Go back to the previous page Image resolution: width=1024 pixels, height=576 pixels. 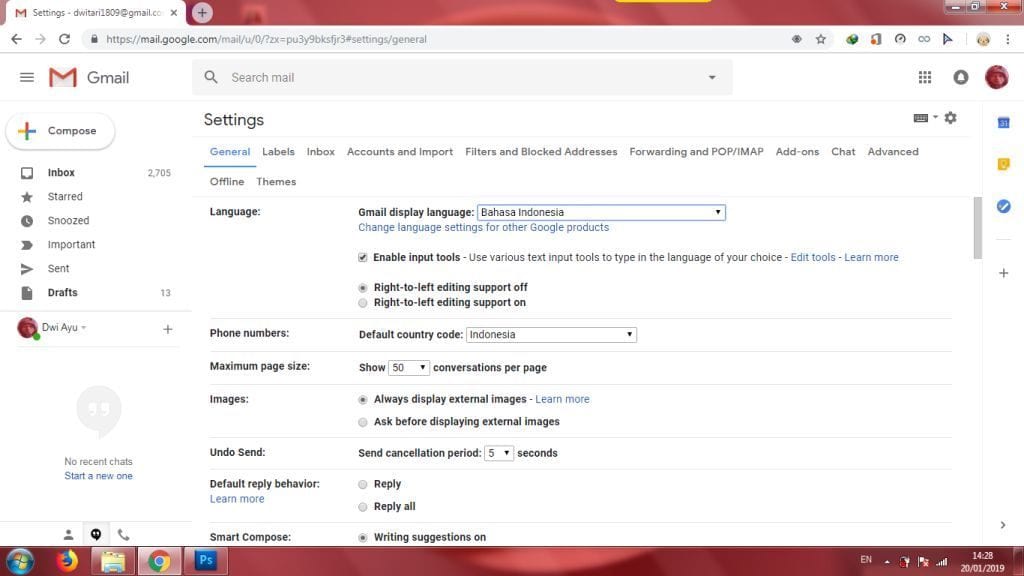click(x=16, y=39)
